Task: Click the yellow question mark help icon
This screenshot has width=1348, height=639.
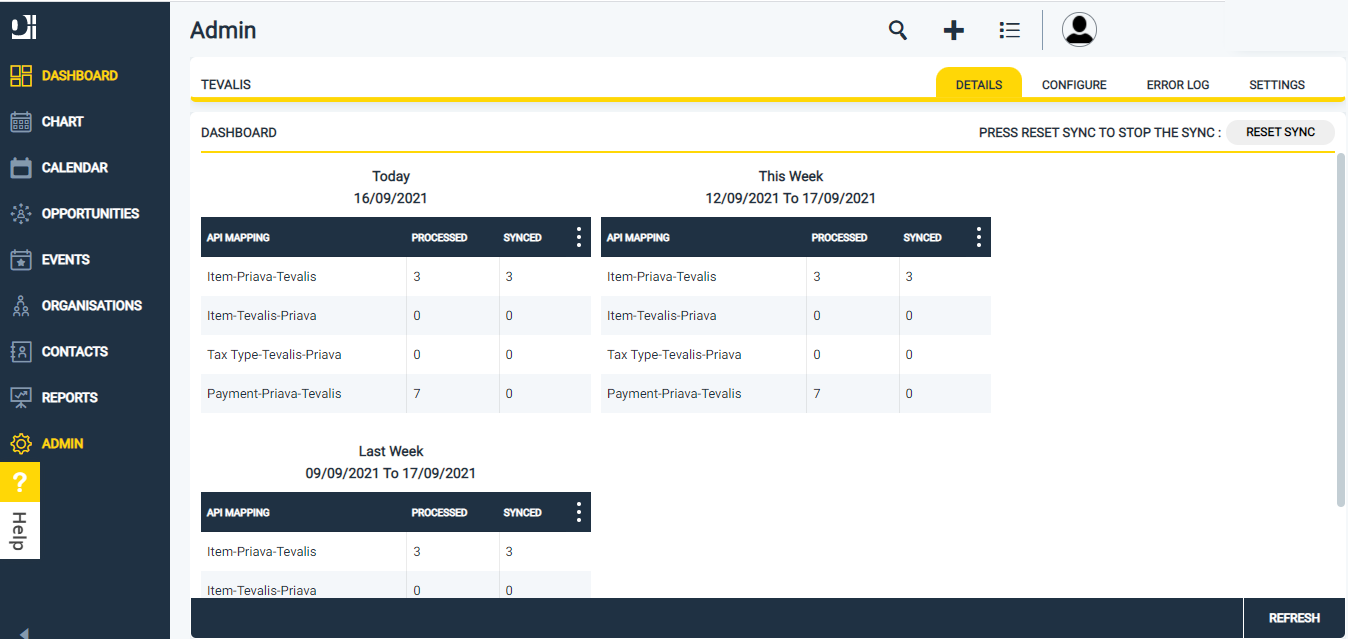Action: 20,482
